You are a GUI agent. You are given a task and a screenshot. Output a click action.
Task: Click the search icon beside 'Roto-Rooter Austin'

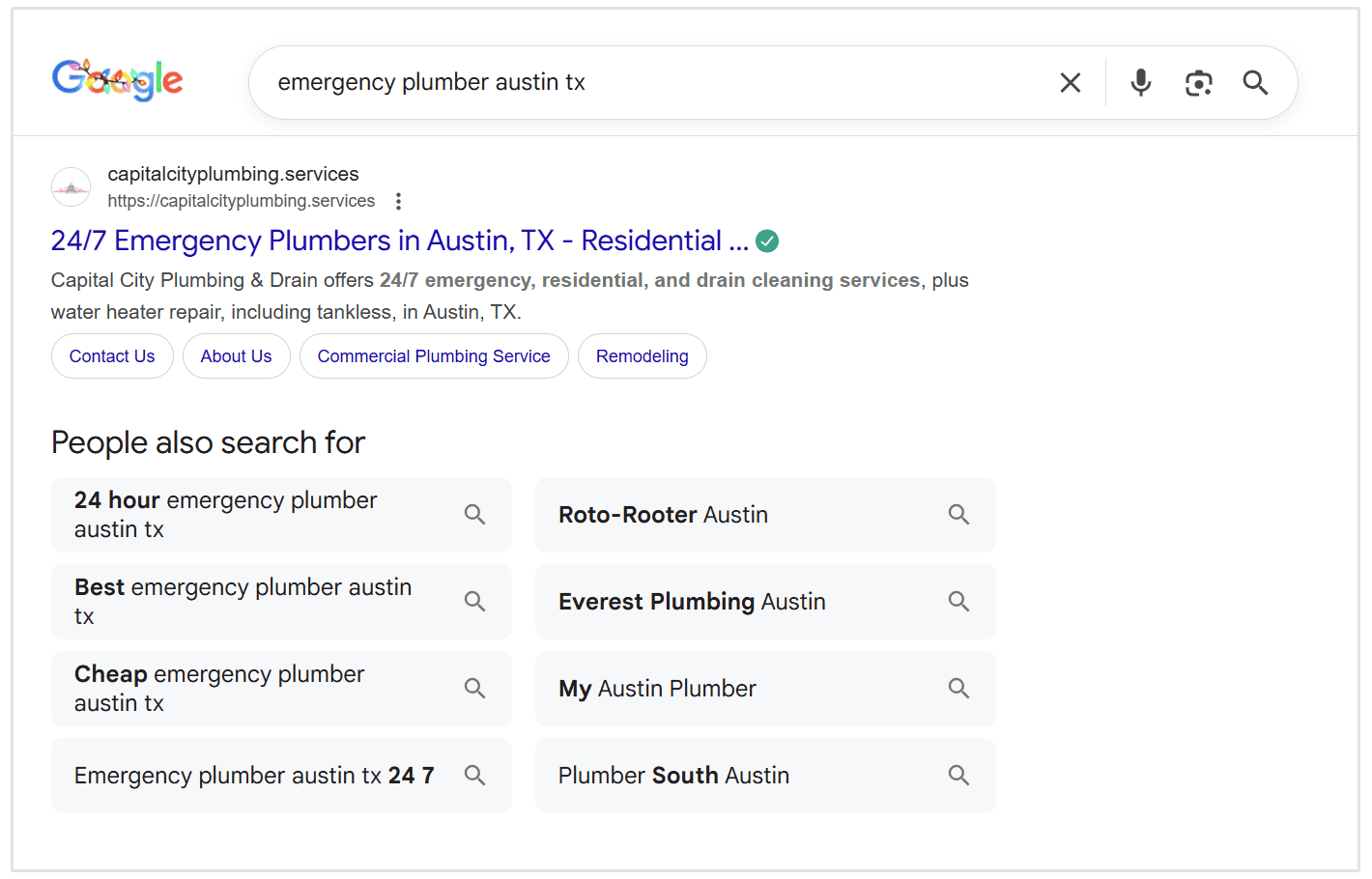tap(958, 514)
